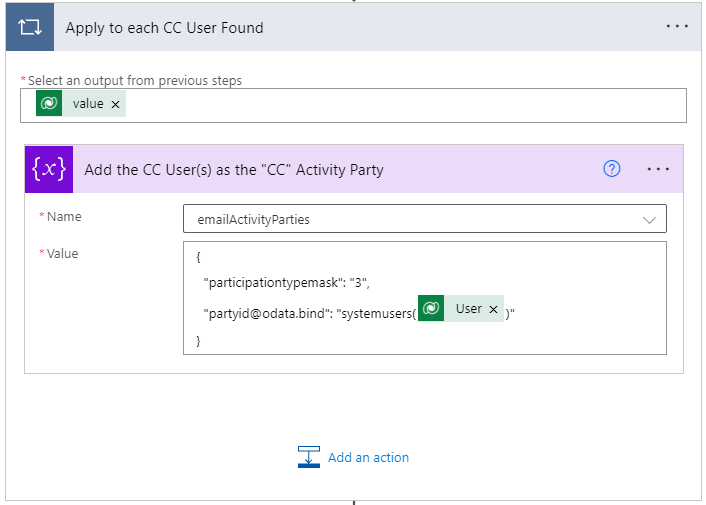
Task: Open help for the append variable action
Action: 612,169
